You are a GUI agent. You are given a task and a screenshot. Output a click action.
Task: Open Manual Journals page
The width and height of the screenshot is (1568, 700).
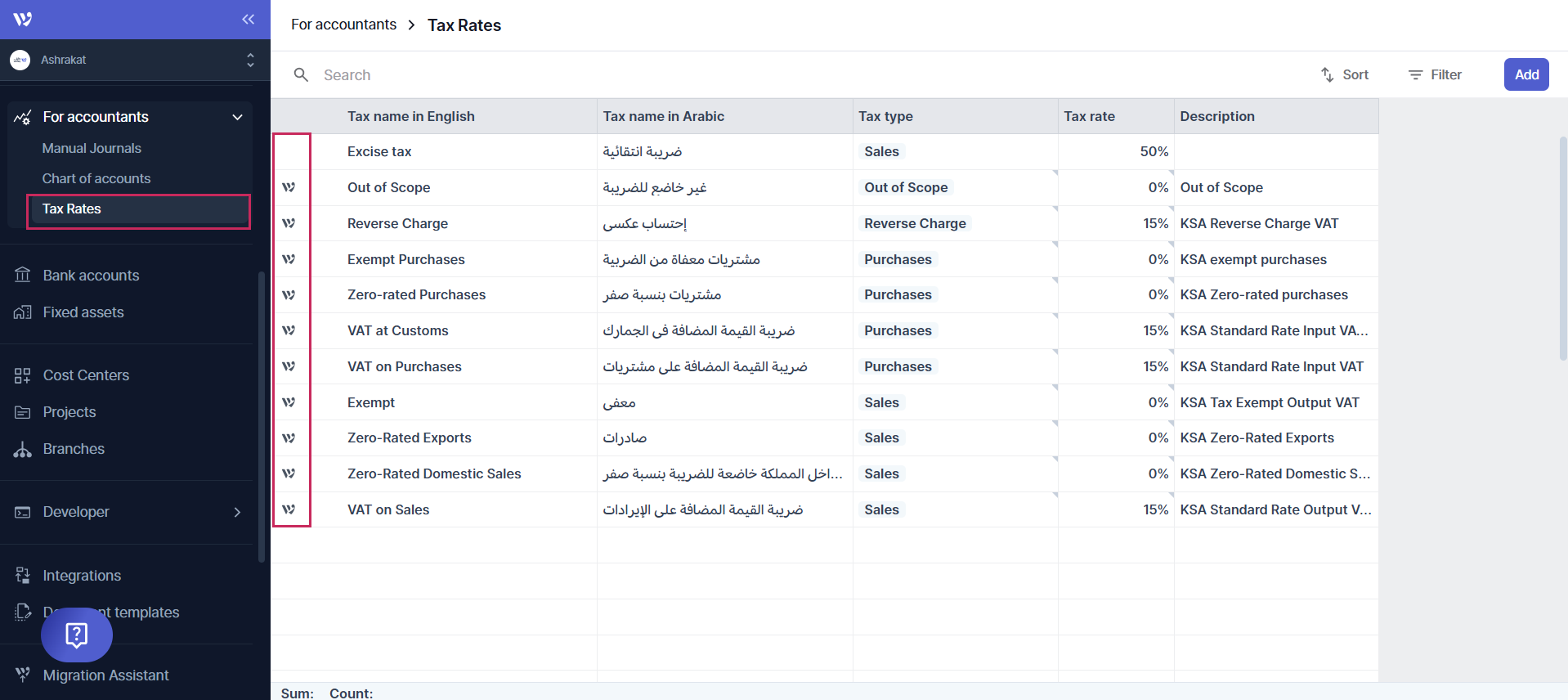[x=92, y=148]
